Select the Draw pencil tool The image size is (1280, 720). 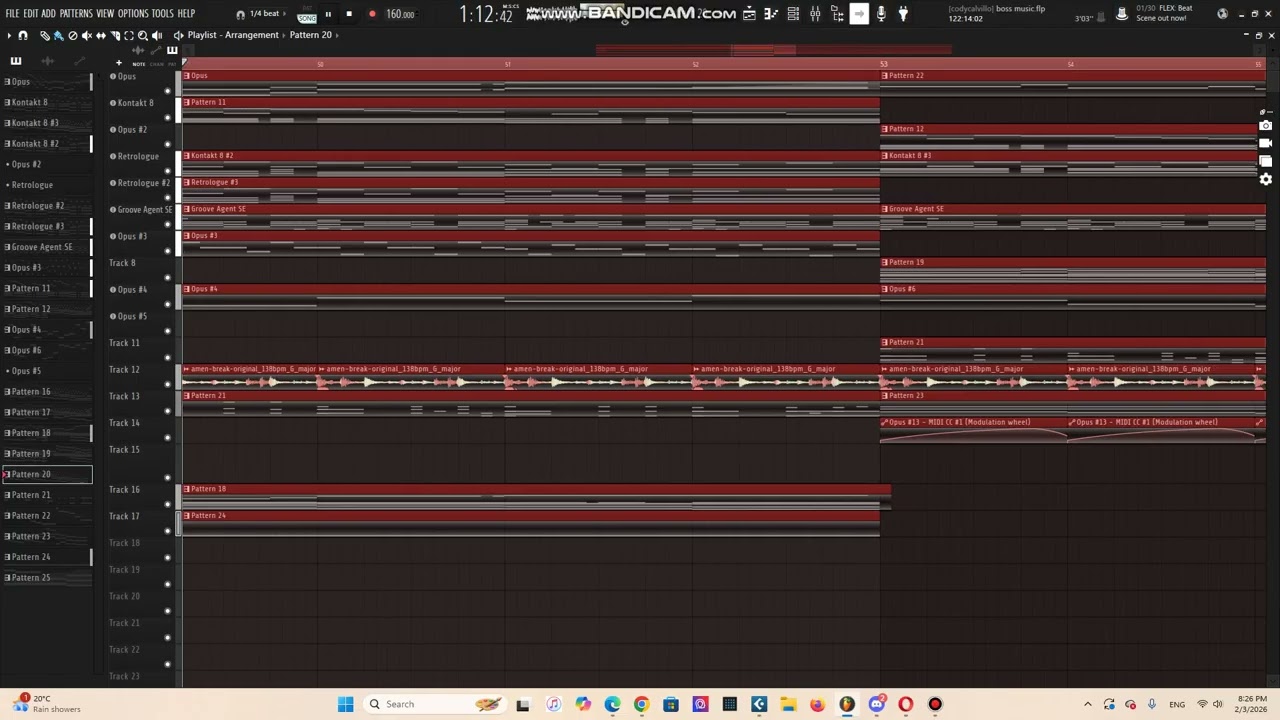pos(45,35)
